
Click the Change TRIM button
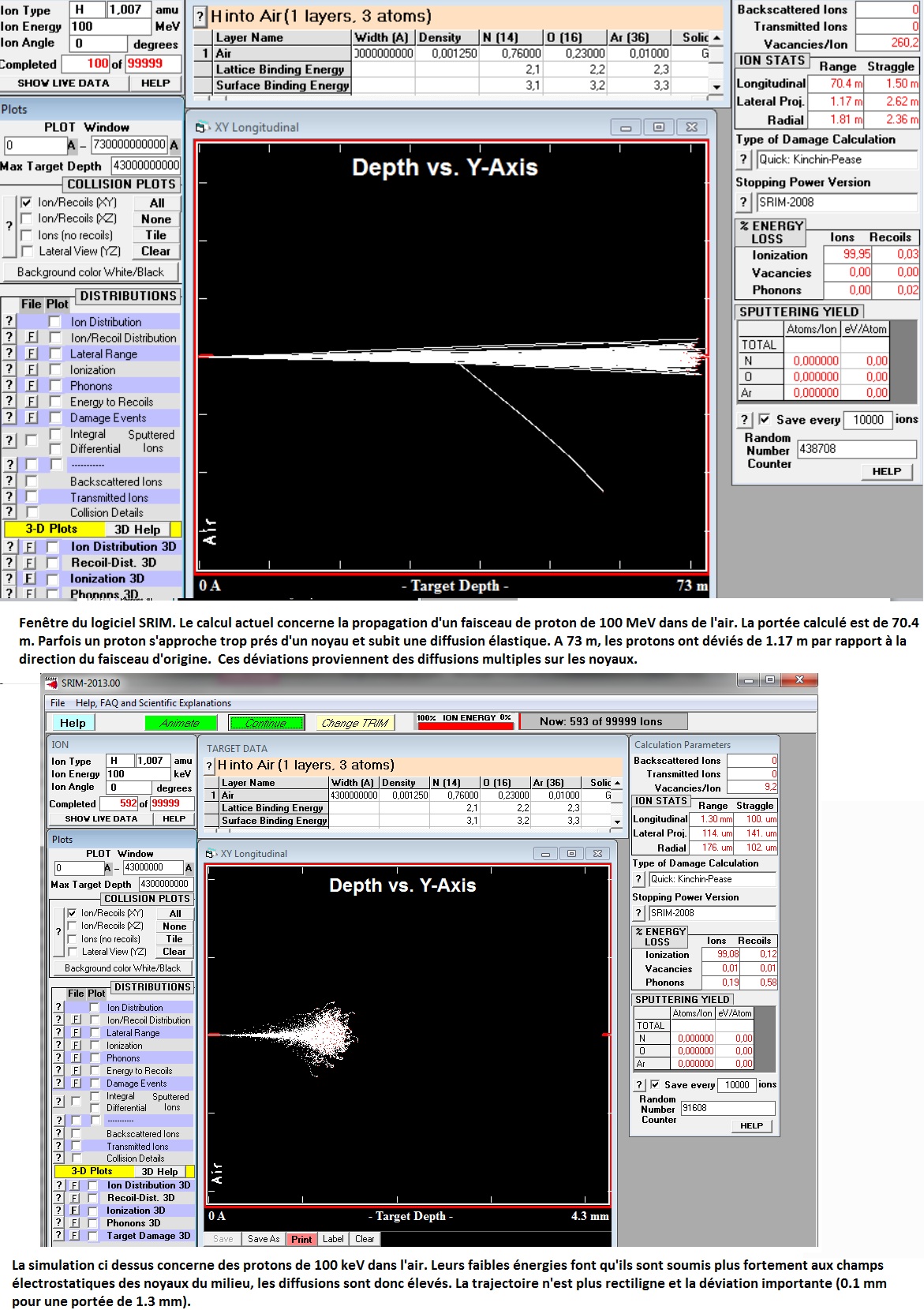(355, 723)
